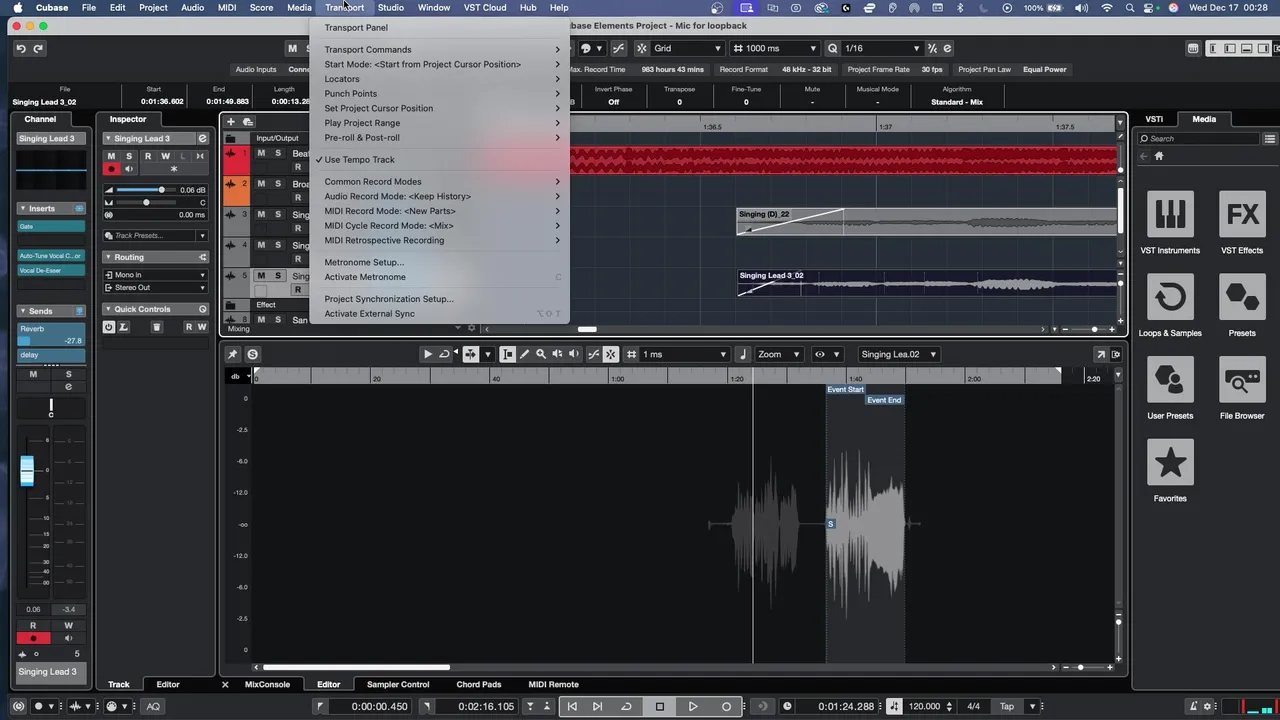
Task: Toggle Record Enable on Singing Lead 3 in Inspector
Action: coord(111,169)
